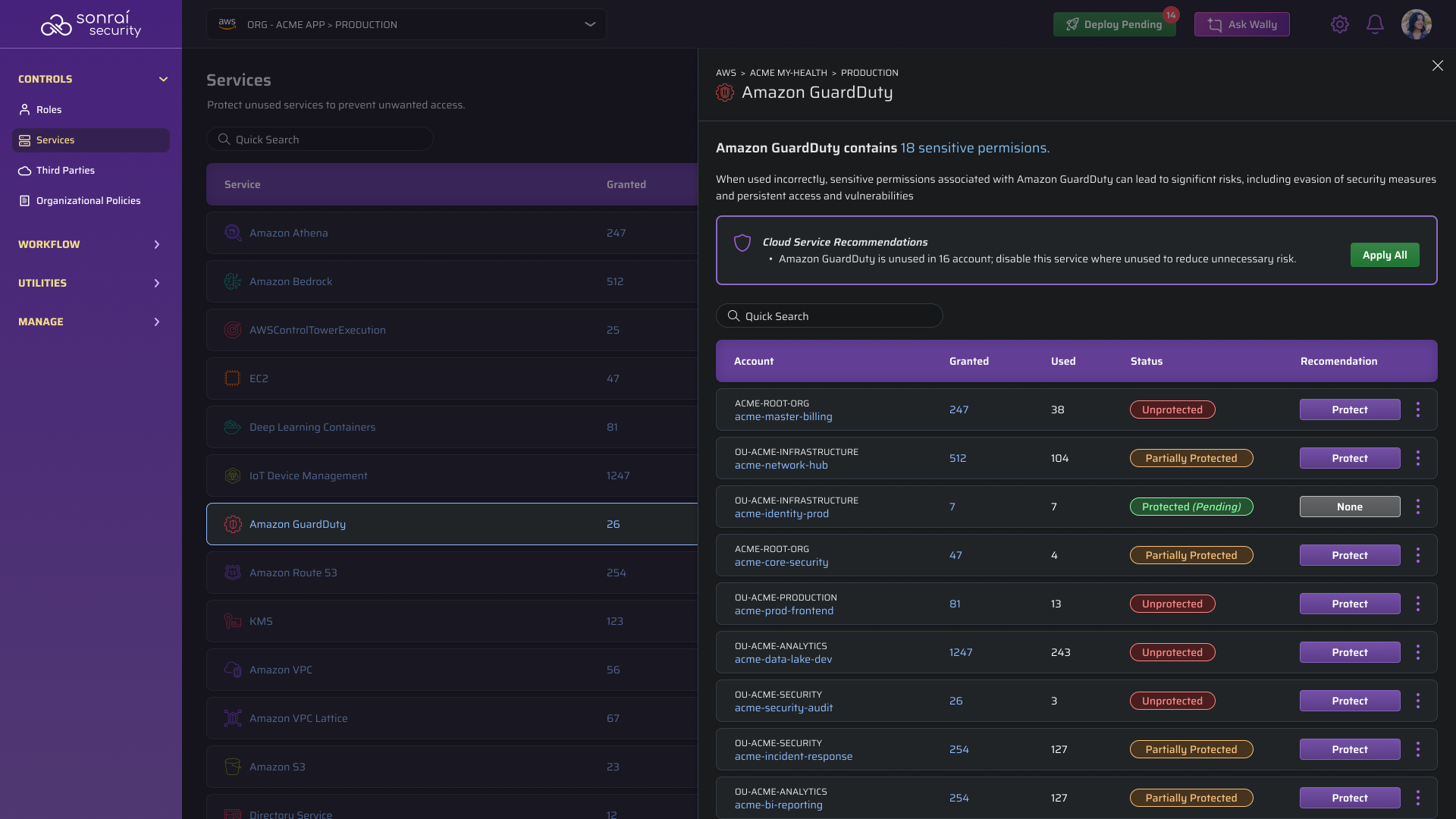The image size is (1456, 819).
Task: Expand the MANAGE section
Action: (x=157, y=322)
